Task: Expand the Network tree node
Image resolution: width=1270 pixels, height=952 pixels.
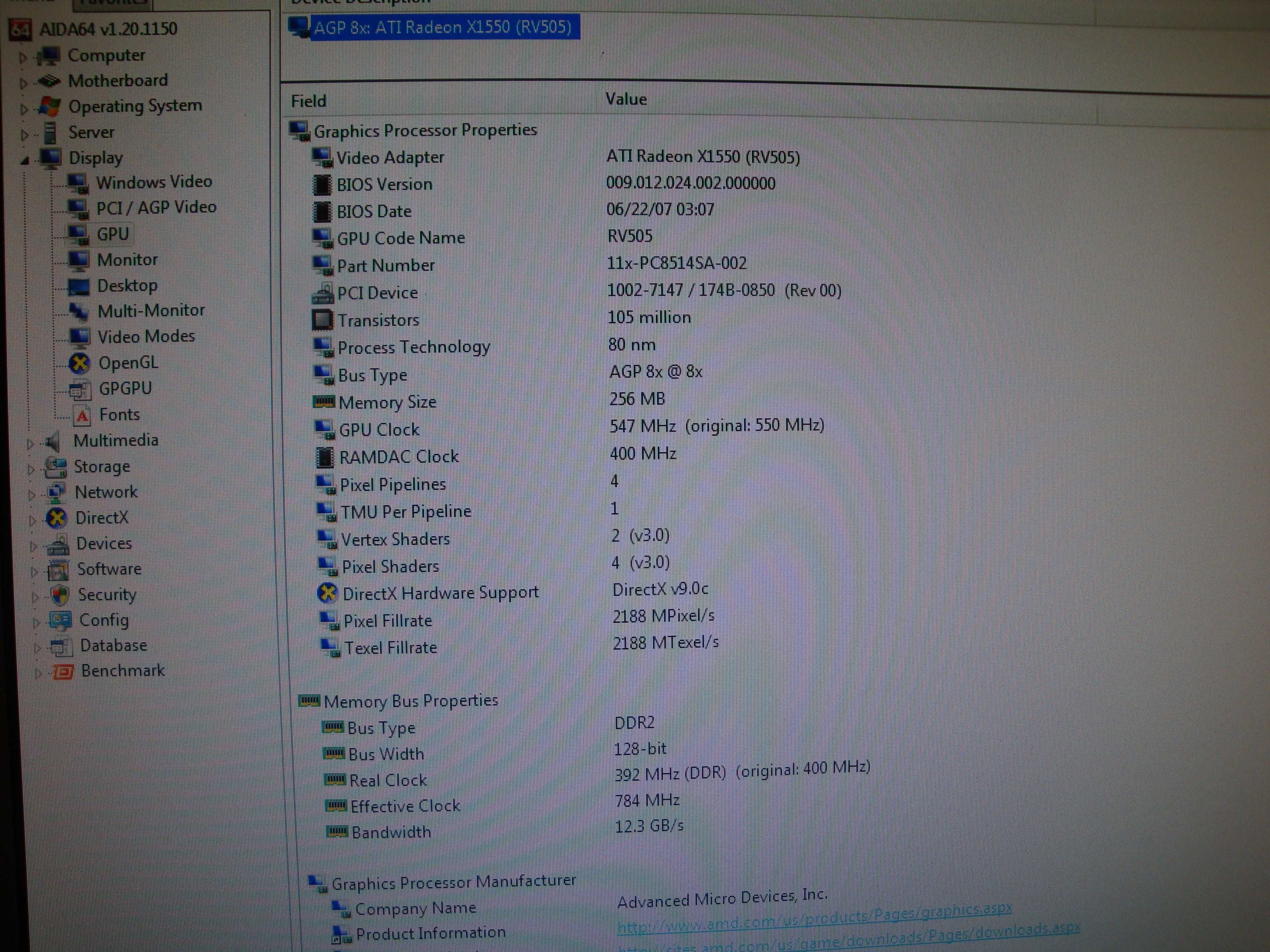Action: (x=32, y=495)
